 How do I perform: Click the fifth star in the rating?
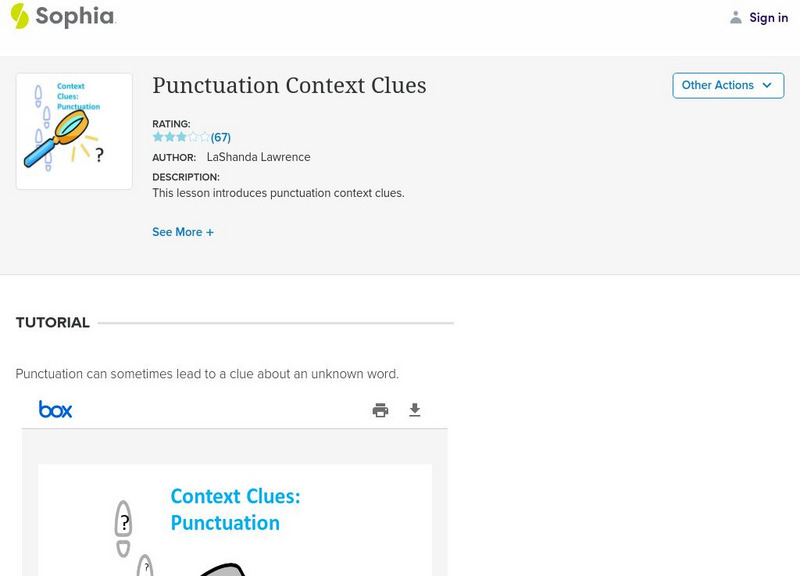click(205, 137)
